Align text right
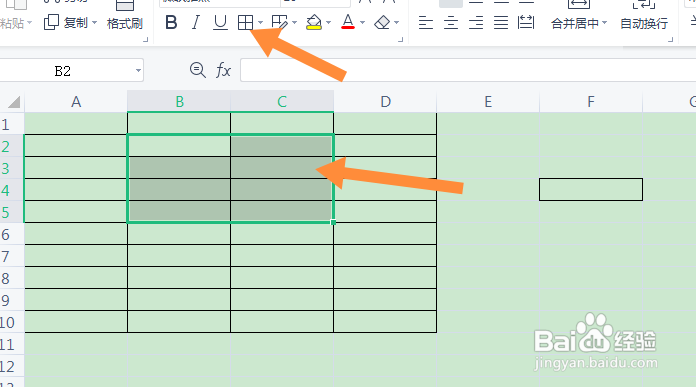The height and width of the screenshot is (387, 696). point(476,22)
